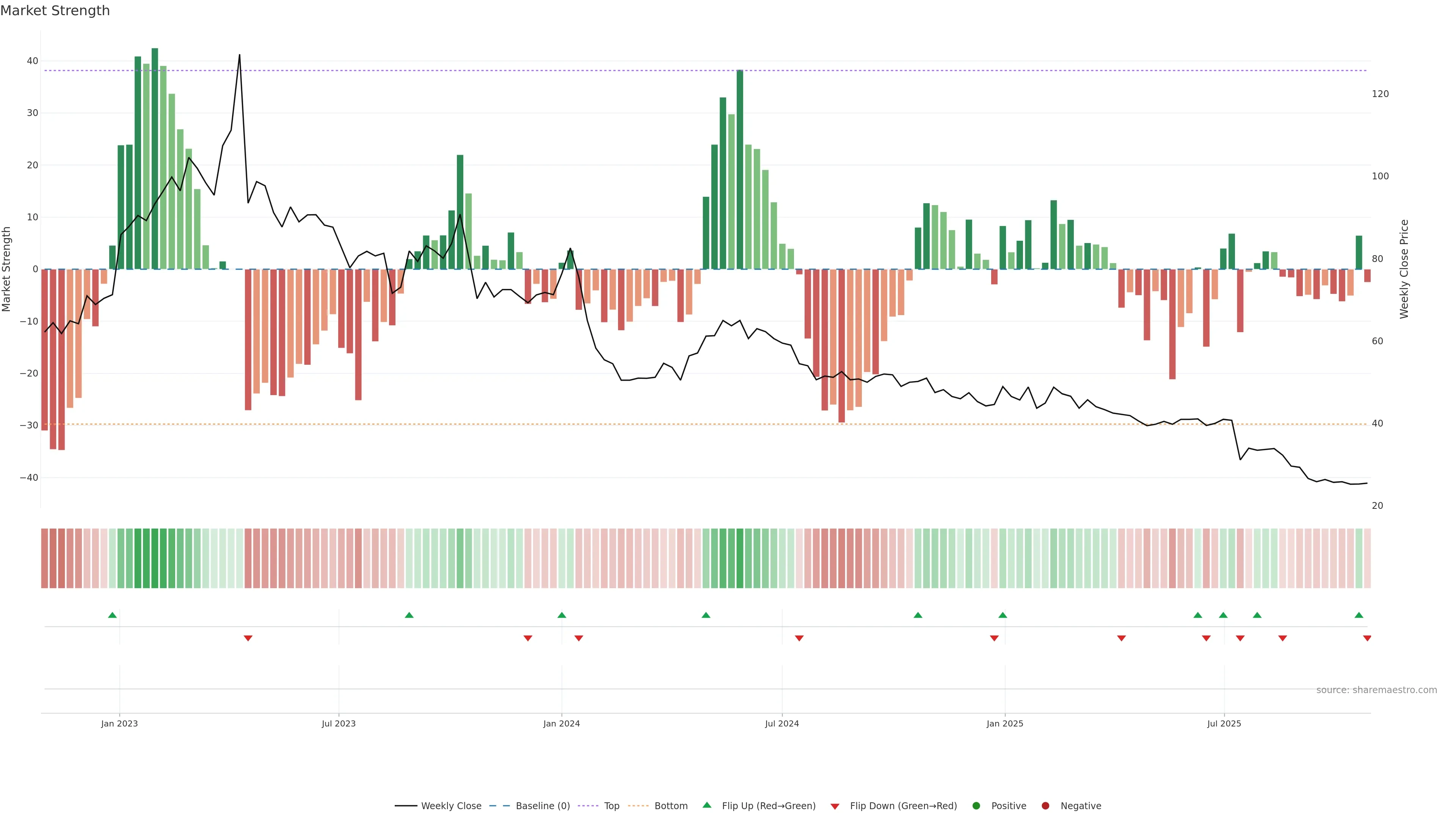Click the flip-up triangle nearest Jan 2024

pos(561,615)
